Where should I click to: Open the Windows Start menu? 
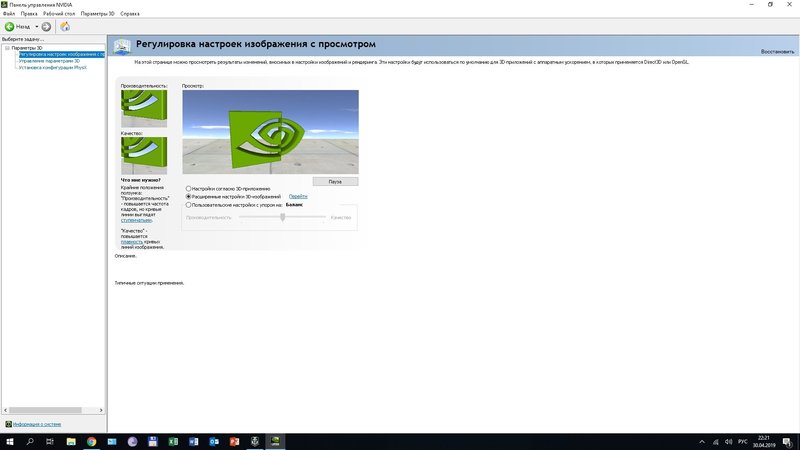10,442
